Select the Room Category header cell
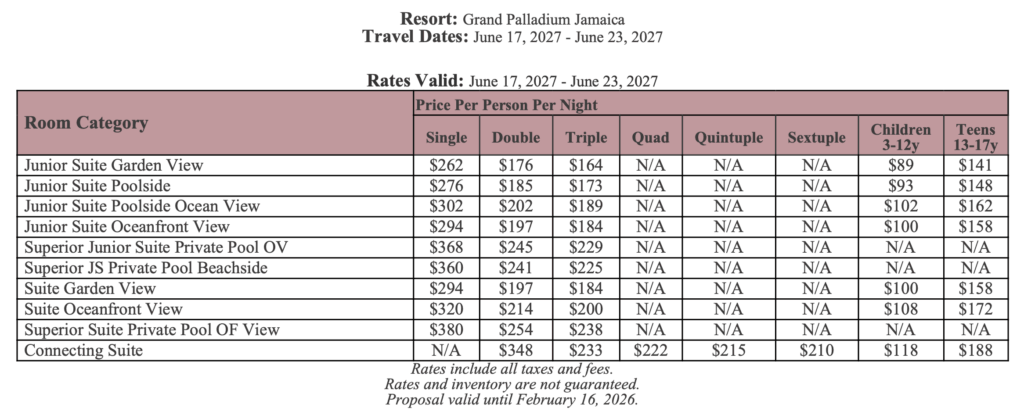Viewport: 1024px width, 415px height. tap(86, 123)
